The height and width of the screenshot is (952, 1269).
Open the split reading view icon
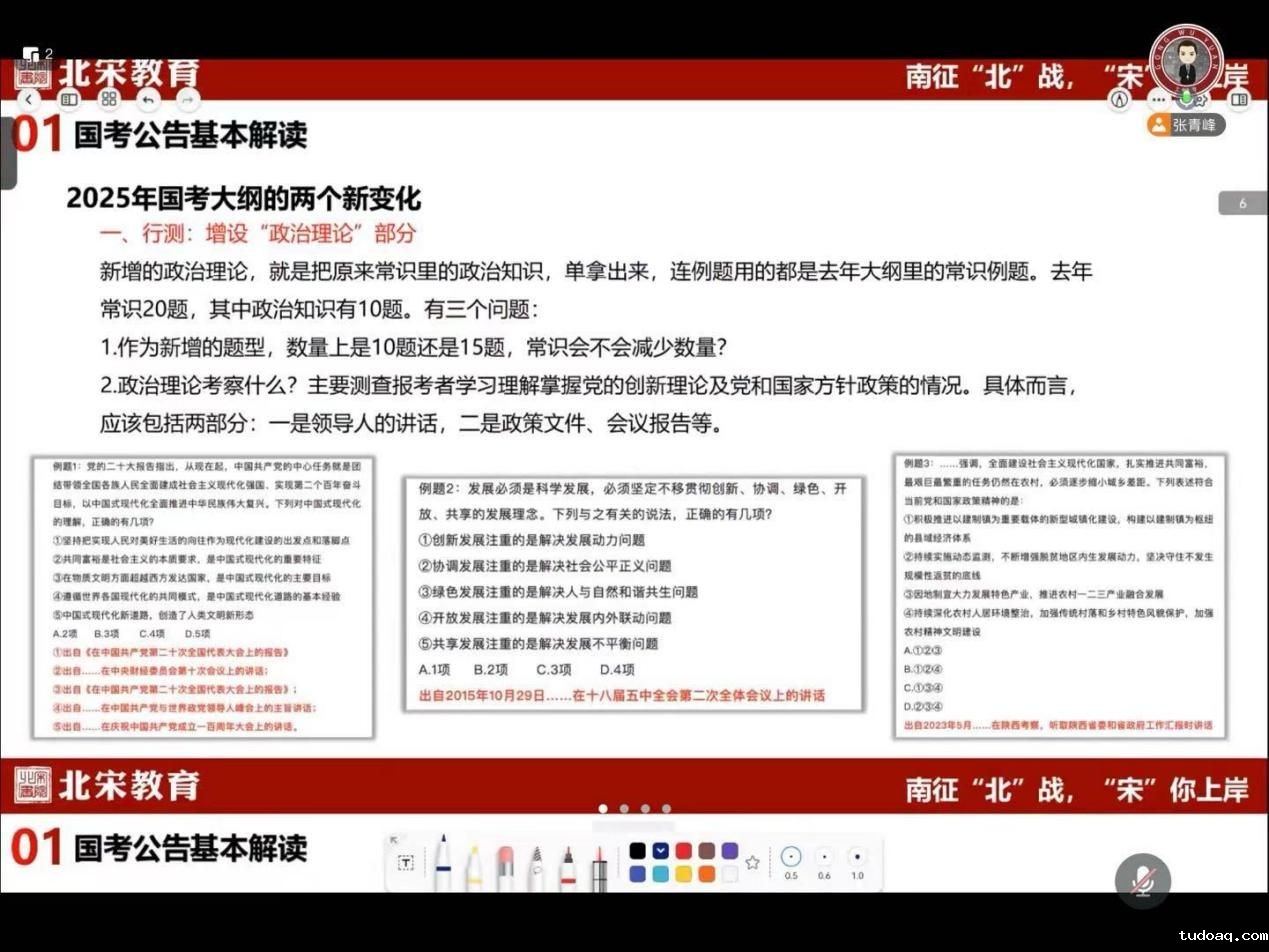(1239, 99)
